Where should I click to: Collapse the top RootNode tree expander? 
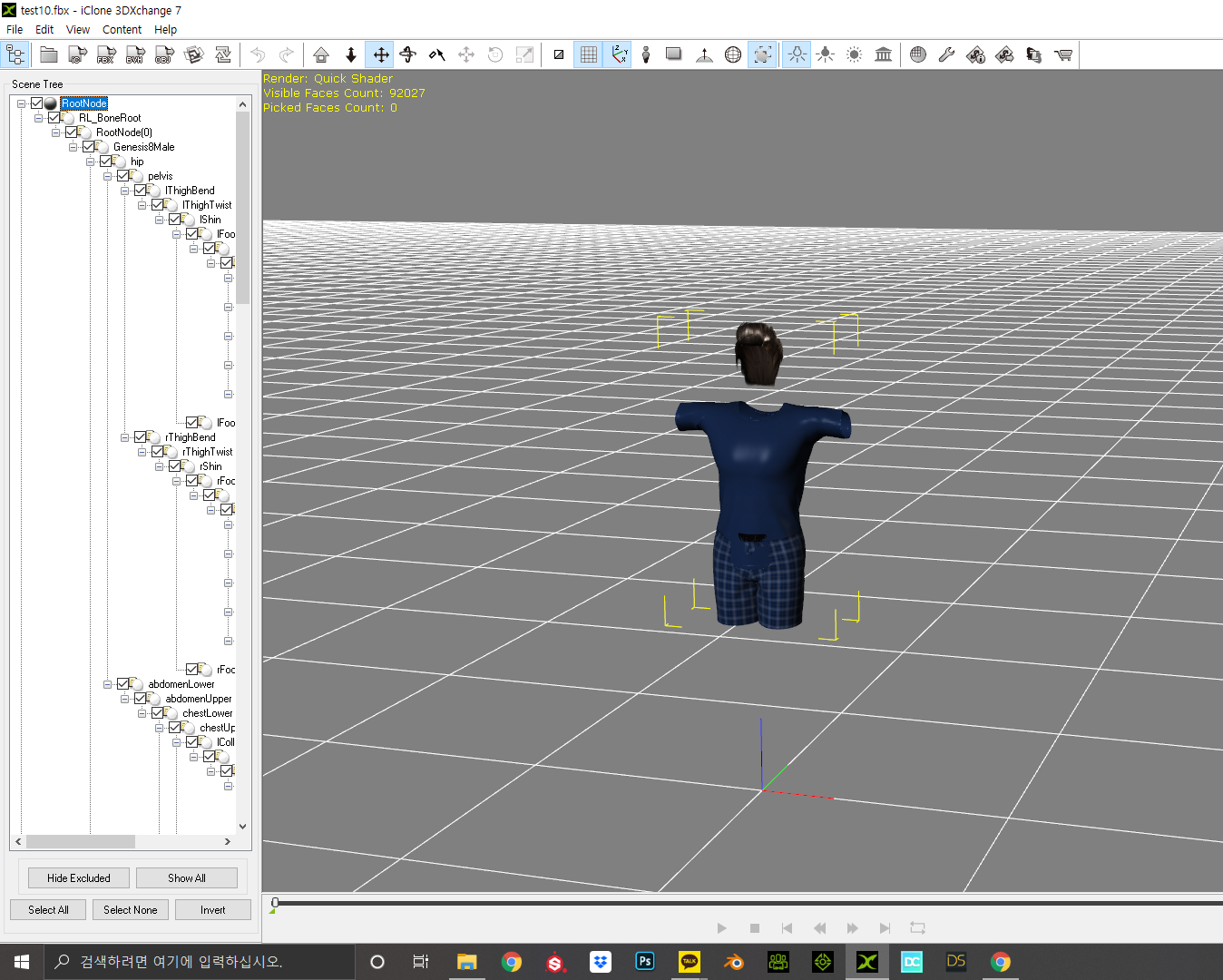[x=21, y=103]
